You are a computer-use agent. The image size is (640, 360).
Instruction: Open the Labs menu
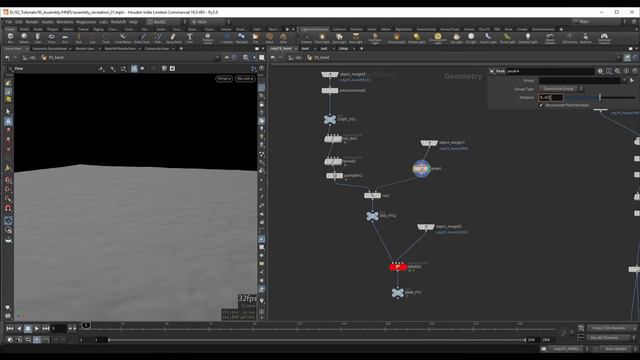103,22
